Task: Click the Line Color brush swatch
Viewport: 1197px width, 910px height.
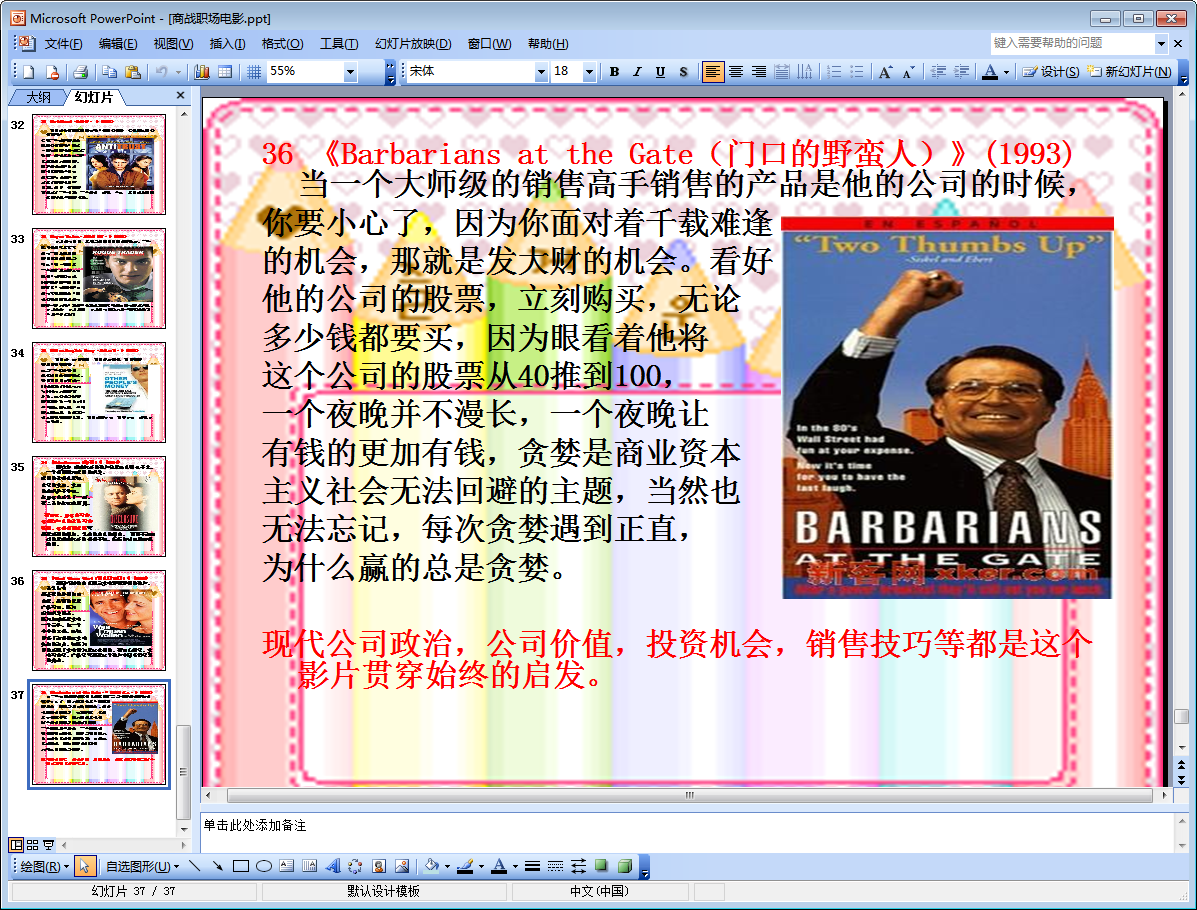Action: 465,866
